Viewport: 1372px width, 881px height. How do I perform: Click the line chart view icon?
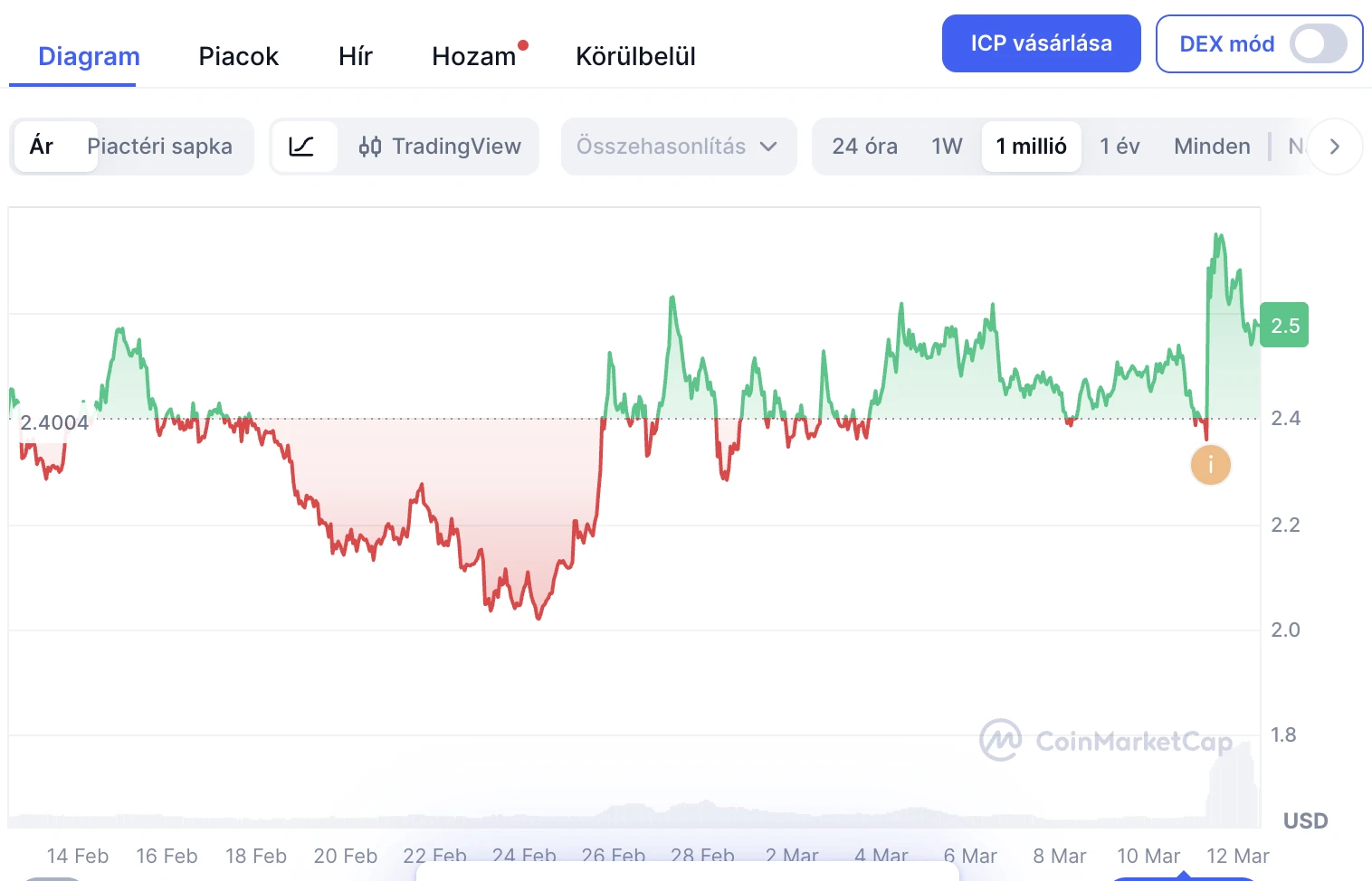pos(302,147)
